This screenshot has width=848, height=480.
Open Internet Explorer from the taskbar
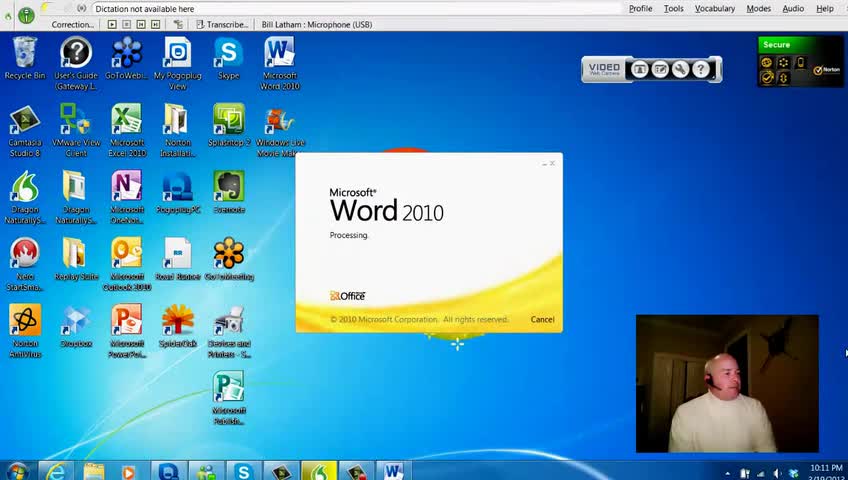[x=55, y=471]
